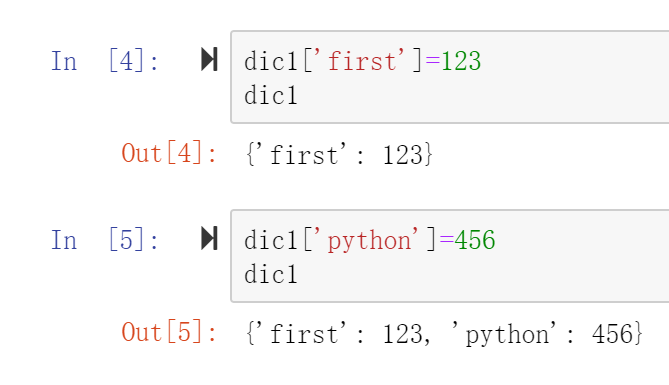Place cursor in dic1['first']=123 line

pyautogui.click(x=363, y=61)
